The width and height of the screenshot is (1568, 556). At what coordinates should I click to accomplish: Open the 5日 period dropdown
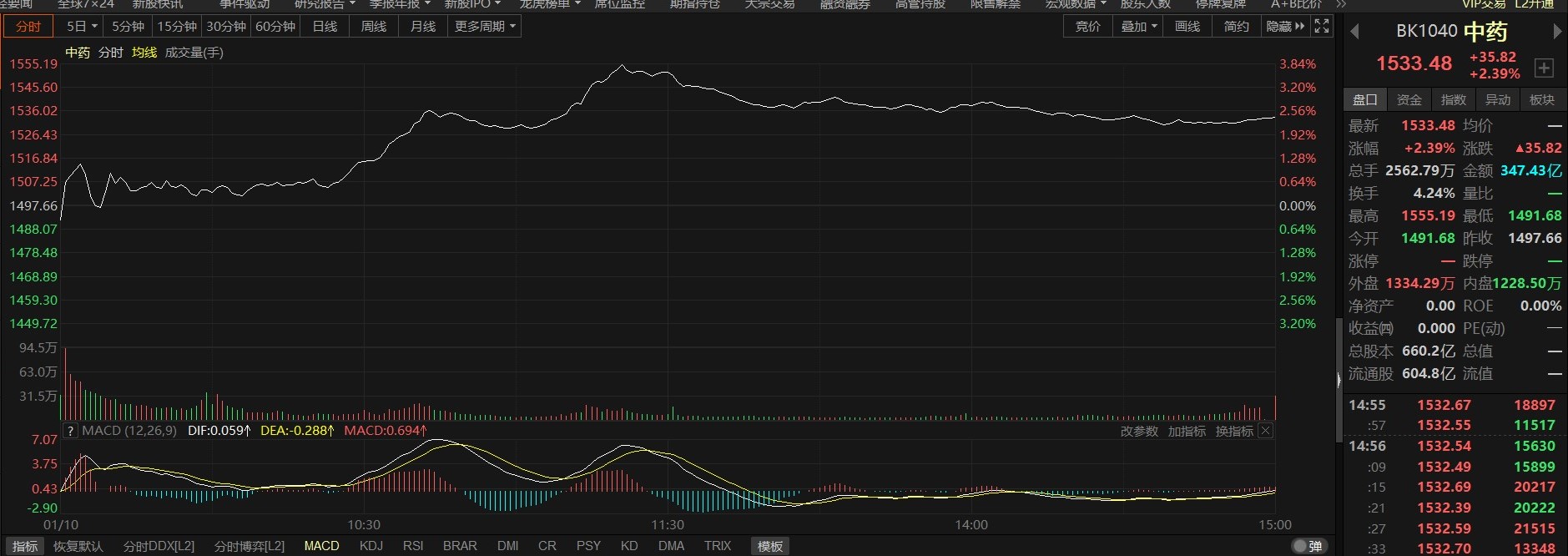click(82, 26)
